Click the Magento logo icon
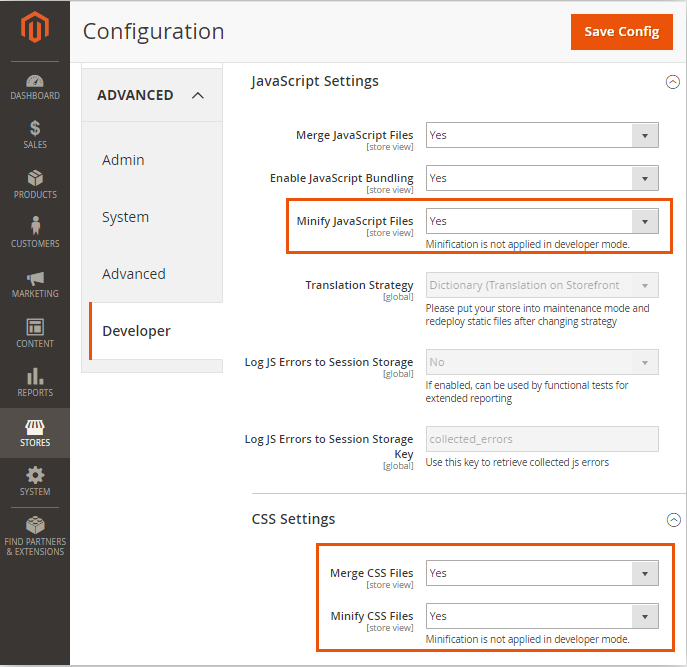Image resolution: width=687 pixels, height=667 pixels. 35,30
